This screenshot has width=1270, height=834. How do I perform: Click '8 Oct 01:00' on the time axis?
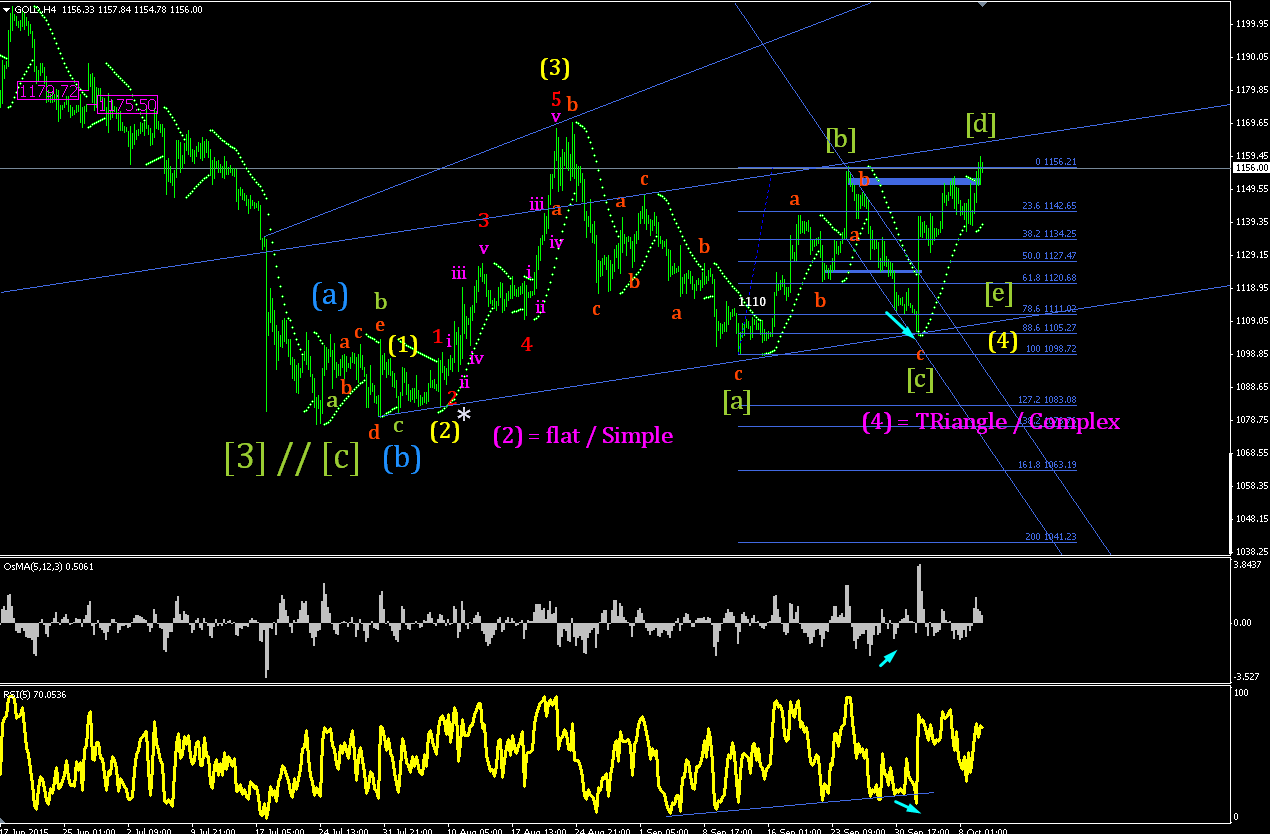(984, 829)
